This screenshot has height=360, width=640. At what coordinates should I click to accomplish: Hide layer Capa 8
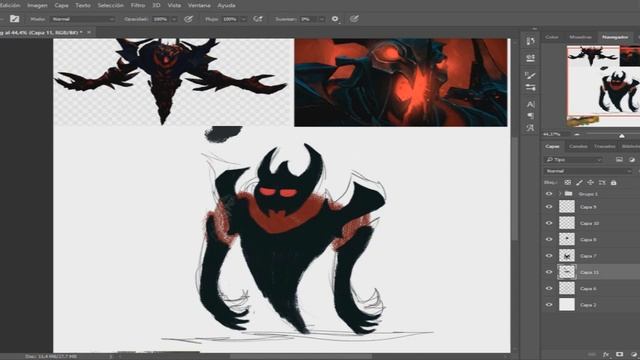point(549,239)
